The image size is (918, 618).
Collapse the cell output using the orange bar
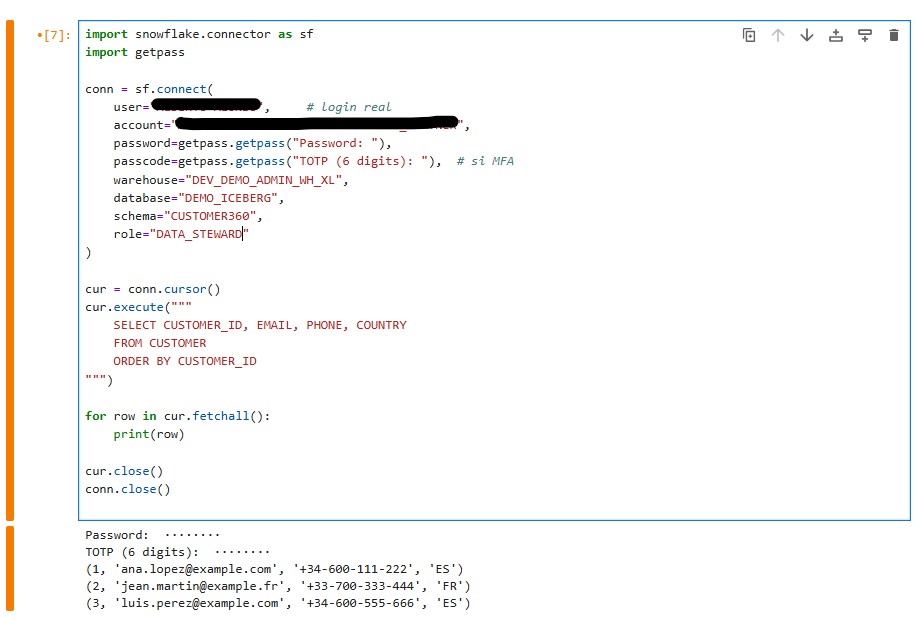[x=10, y=568]
